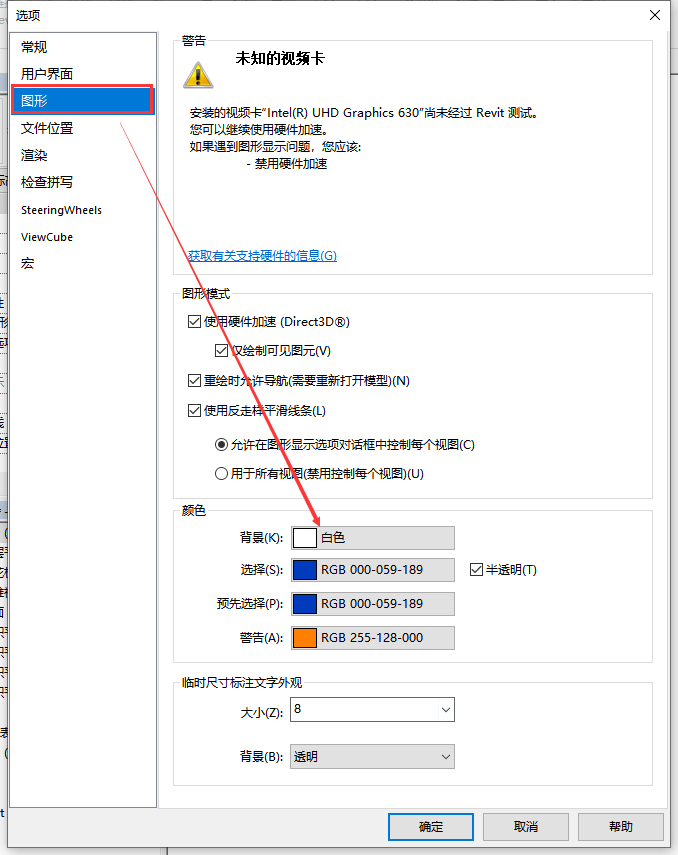
Task: Click the blue 预先选择(P) color swatch
Action: point(304,604)
